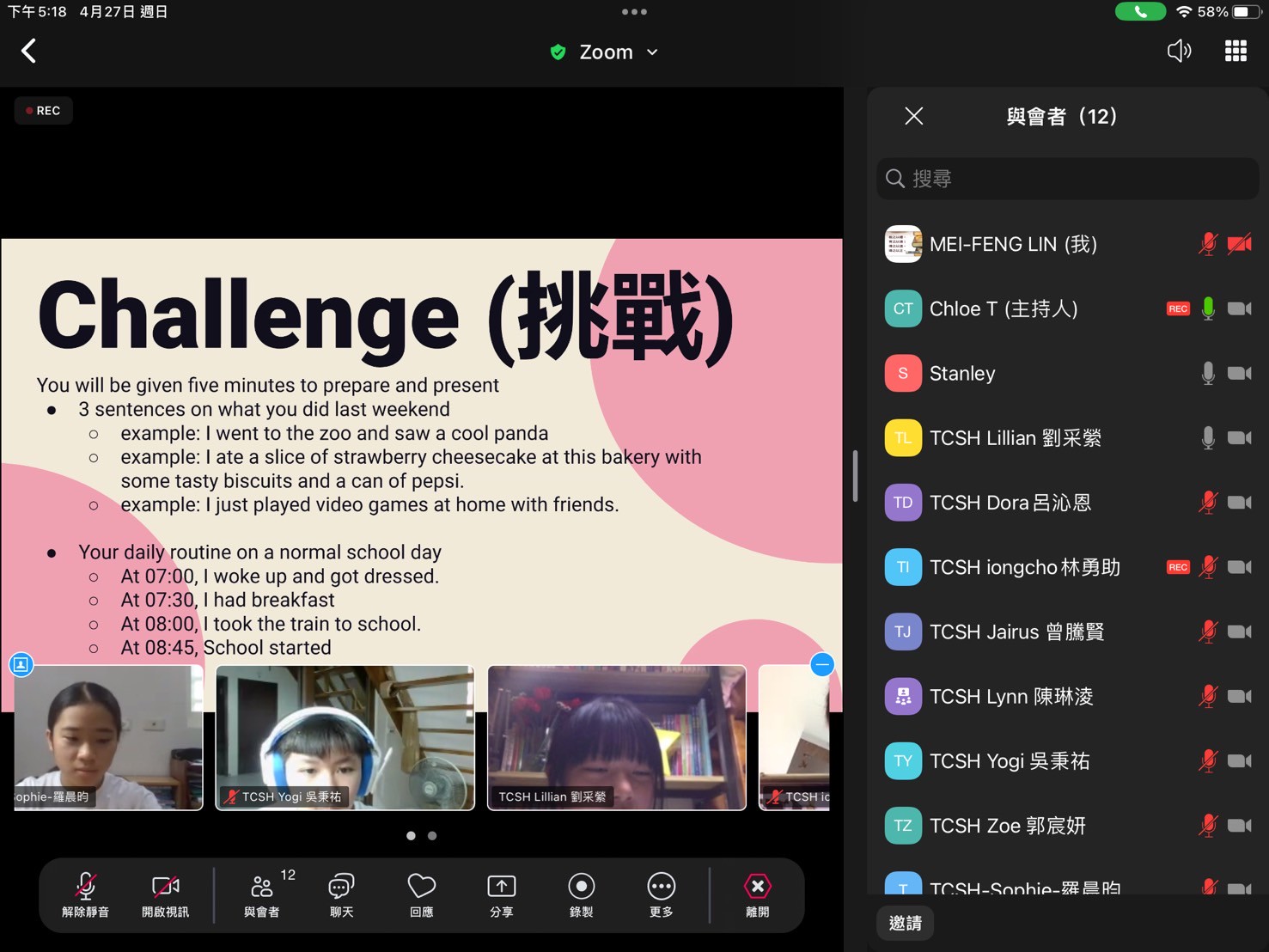Unmute microphone via 解除靜音
Image resolution: width=1269 pixels, height=952 pixels.
pos(85,894)
